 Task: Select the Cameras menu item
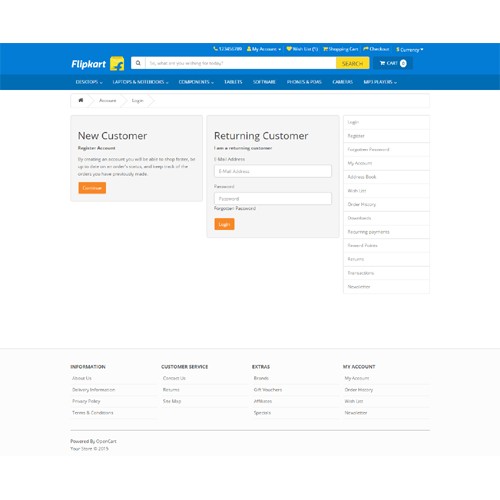(342, 82)
